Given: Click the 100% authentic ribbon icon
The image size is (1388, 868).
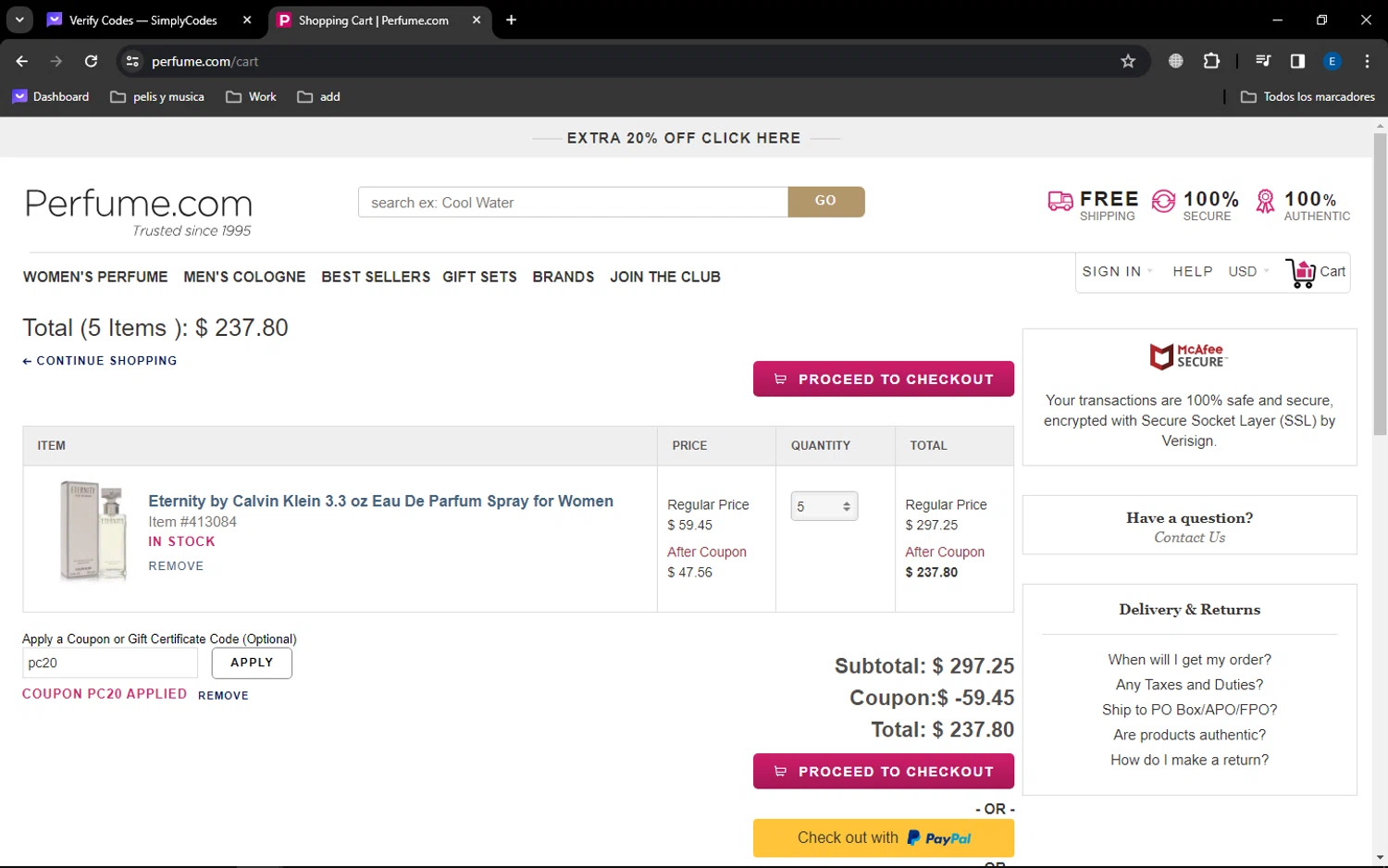Looking at the screenshot, I should (1265, 201).
